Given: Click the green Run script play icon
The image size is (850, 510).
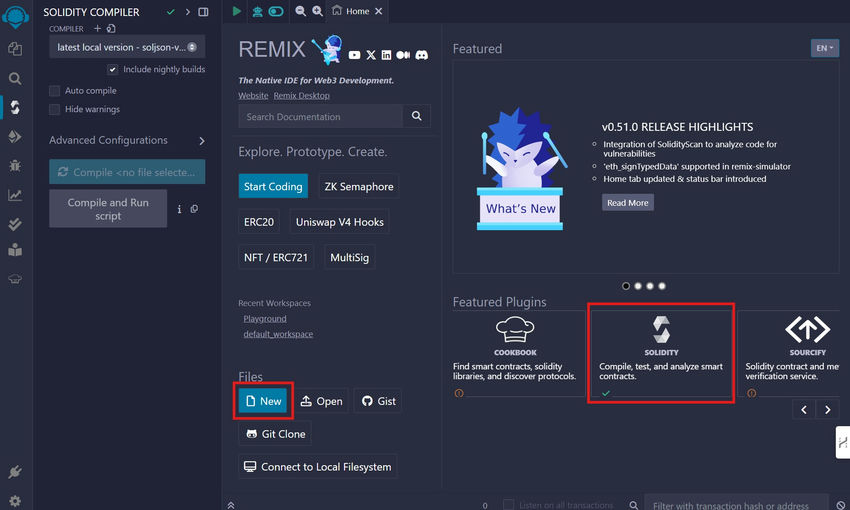Looking at the screenshot, I should [237, 11].
